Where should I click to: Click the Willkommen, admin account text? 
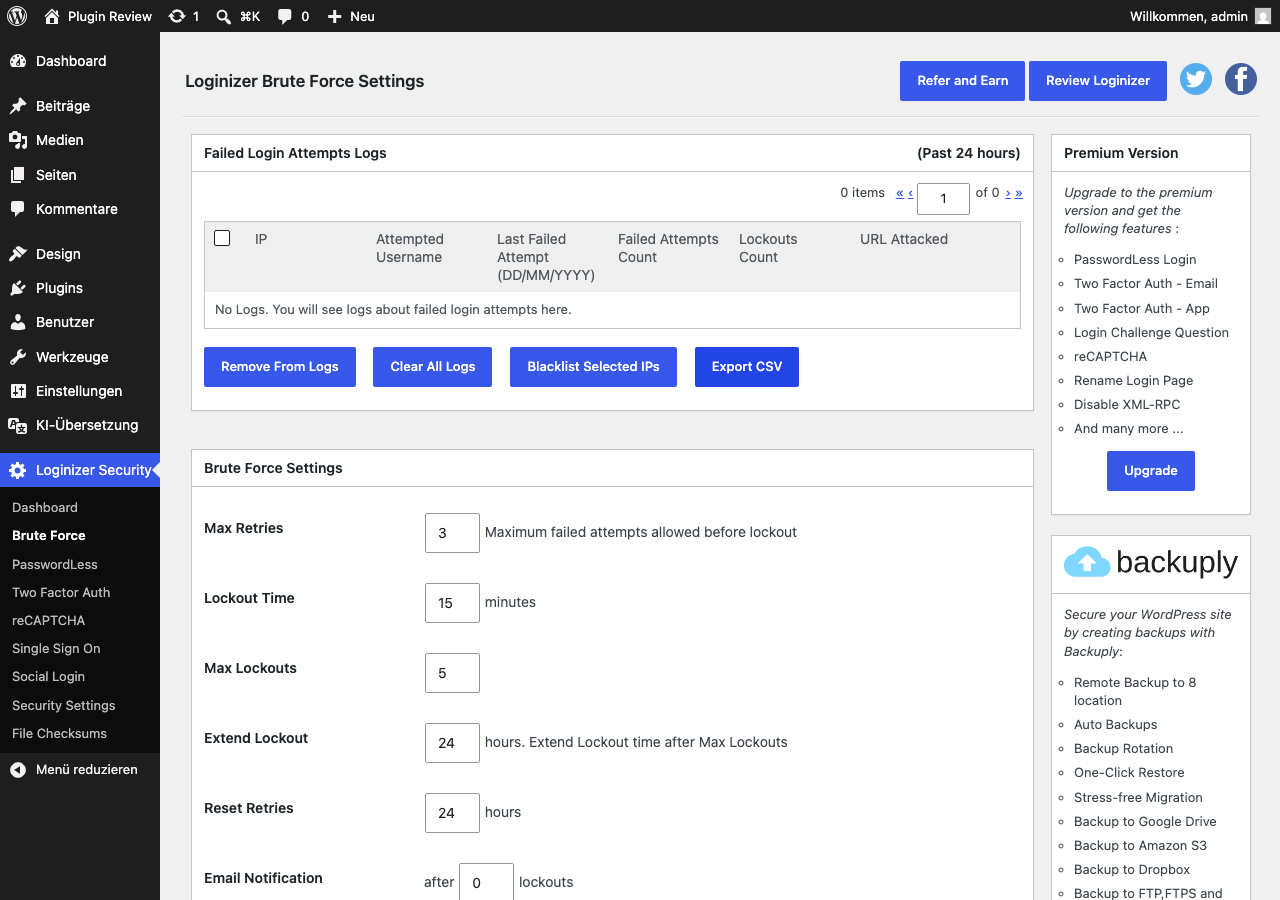tap(1188, 16)
